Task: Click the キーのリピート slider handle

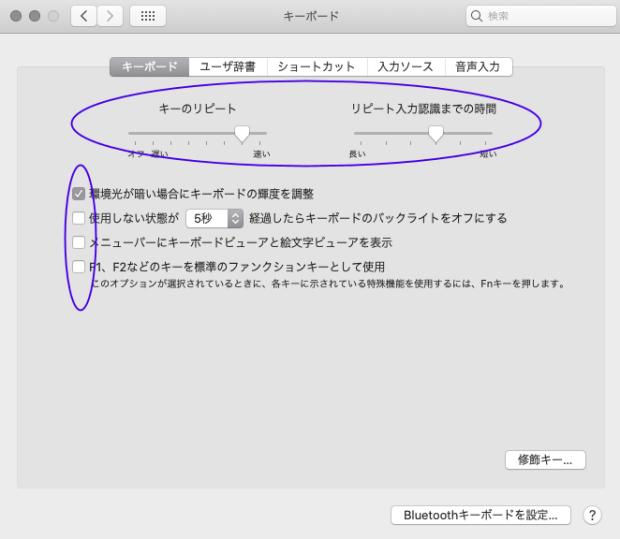Action: (x=242, y=134)
